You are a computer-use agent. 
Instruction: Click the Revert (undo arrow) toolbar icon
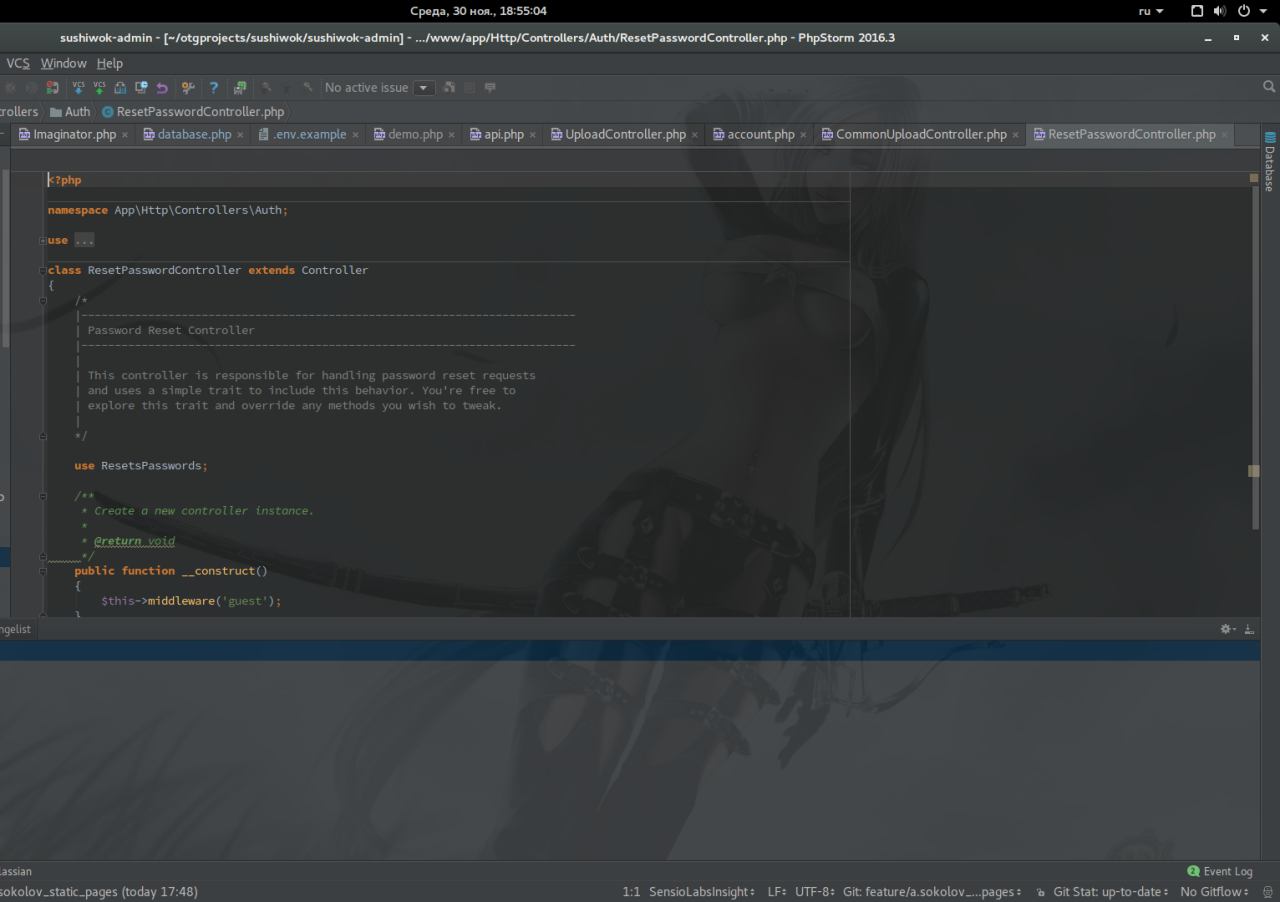pos(162,88)
